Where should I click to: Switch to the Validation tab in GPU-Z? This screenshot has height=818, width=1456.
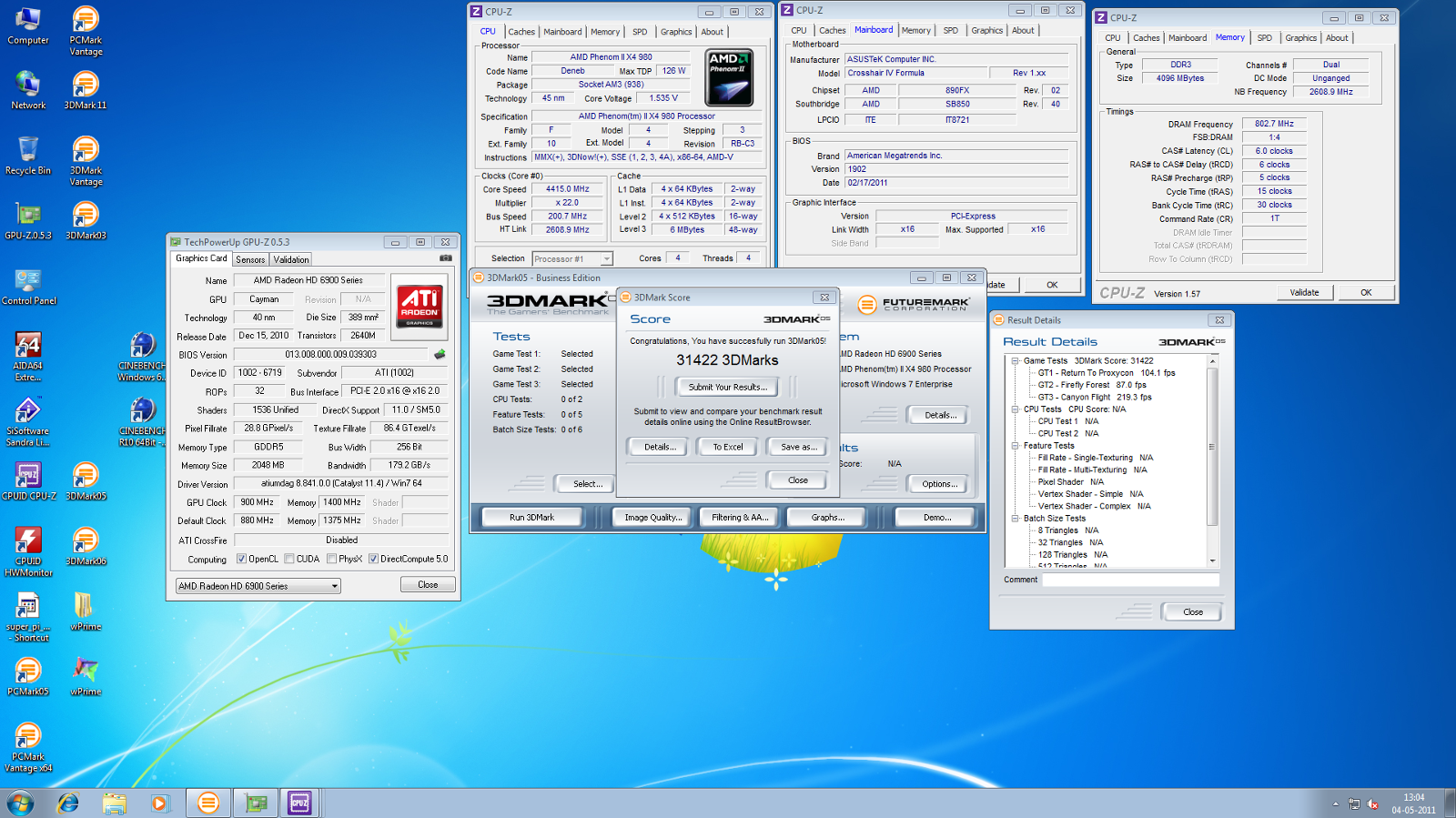point(291,259)
